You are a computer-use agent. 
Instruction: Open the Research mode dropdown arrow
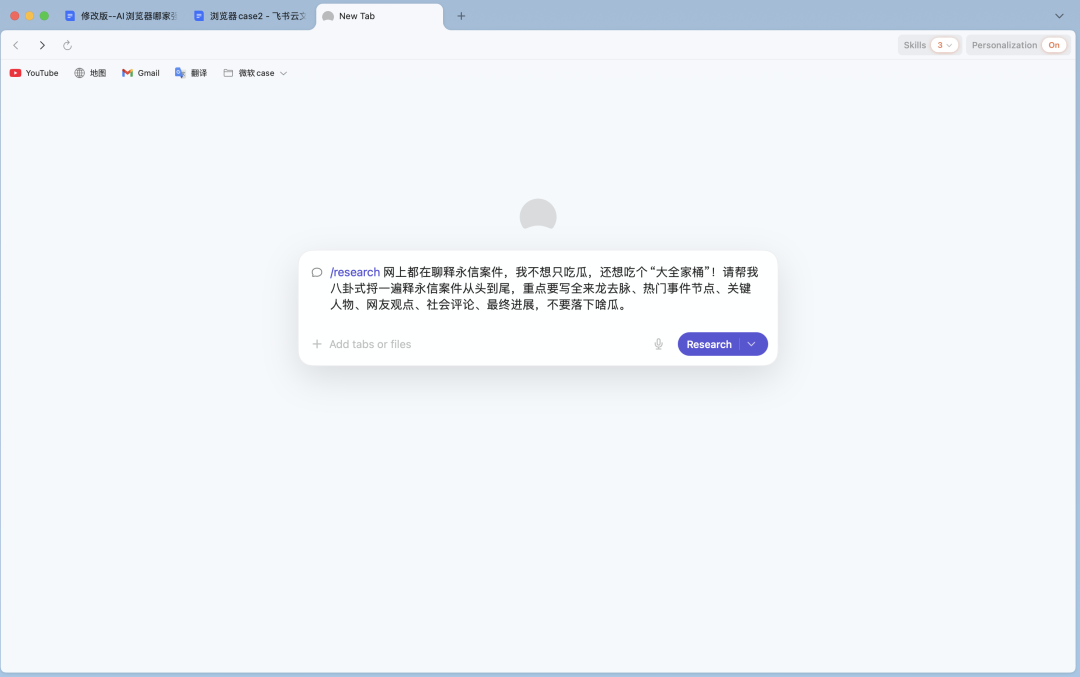click(752, 343)
